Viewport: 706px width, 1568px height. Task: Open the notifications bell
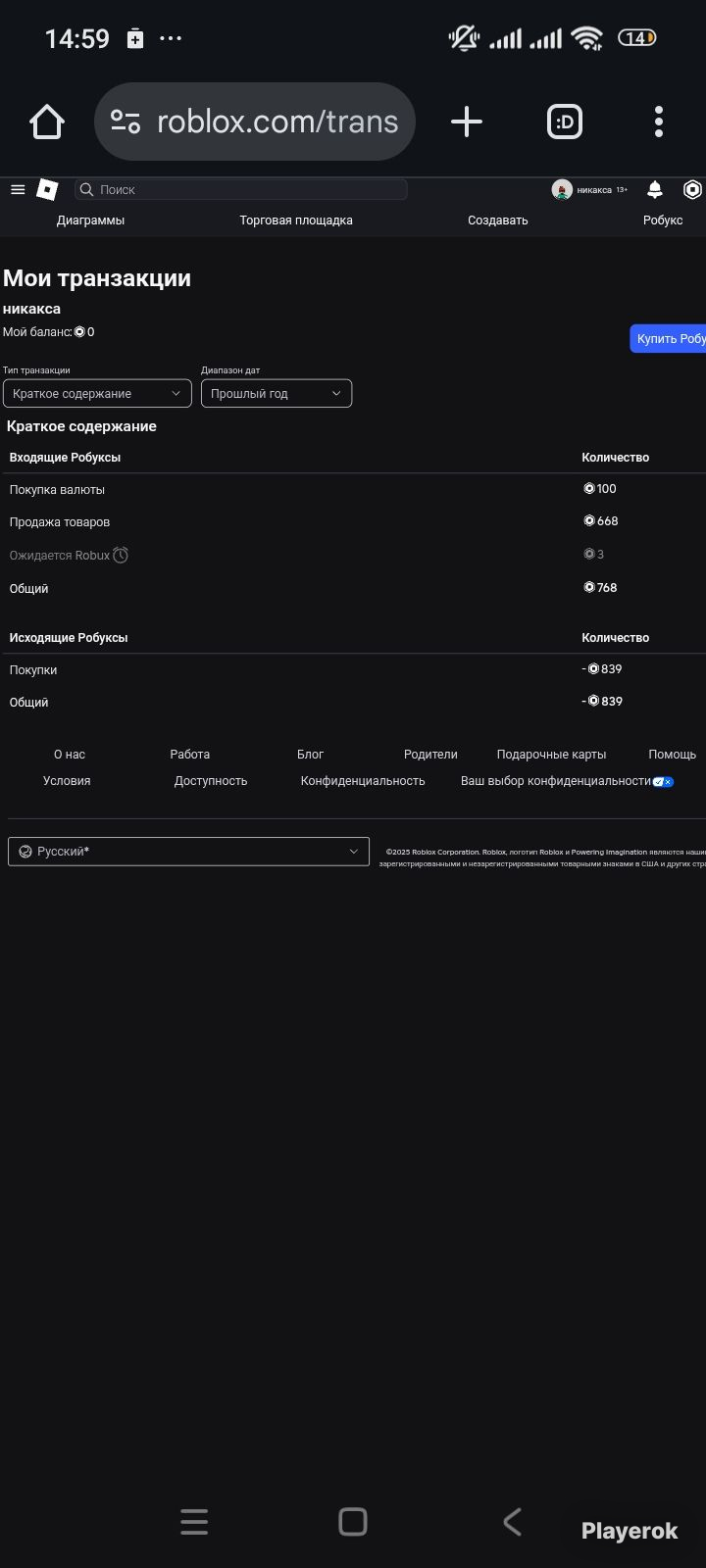655,190
